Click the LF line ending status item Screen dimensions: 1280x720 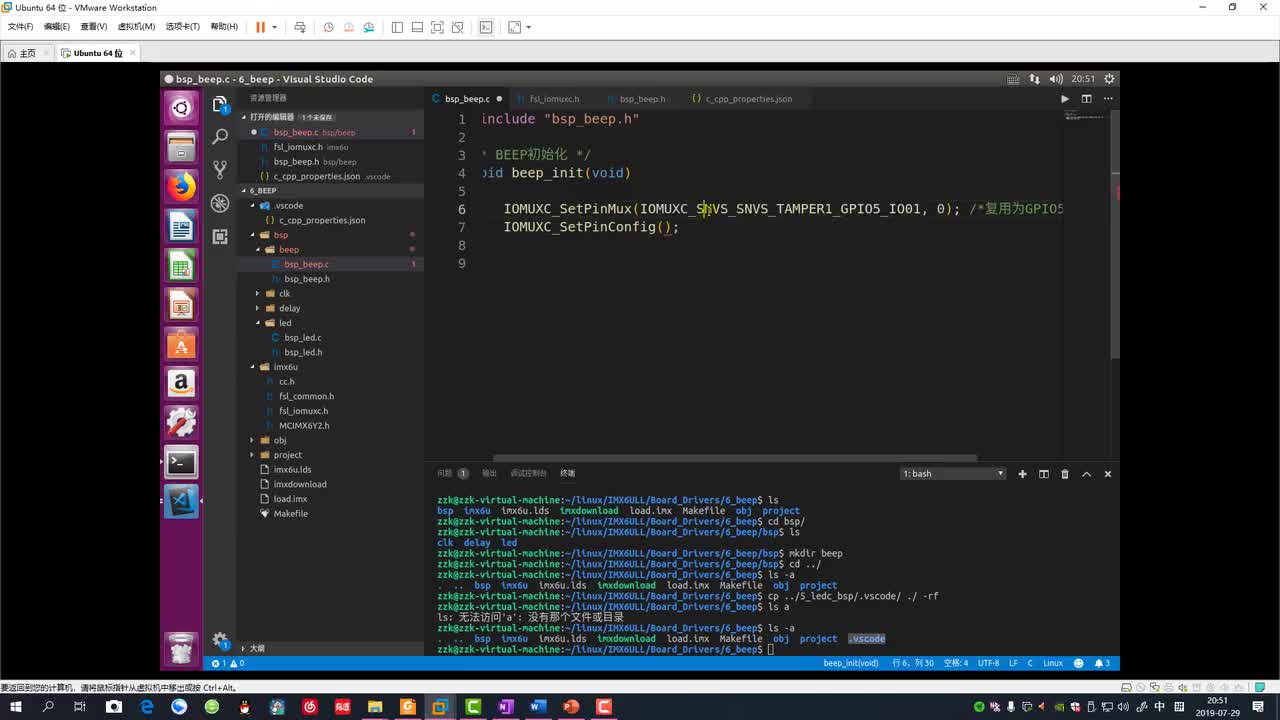(x=1013, y=663)
